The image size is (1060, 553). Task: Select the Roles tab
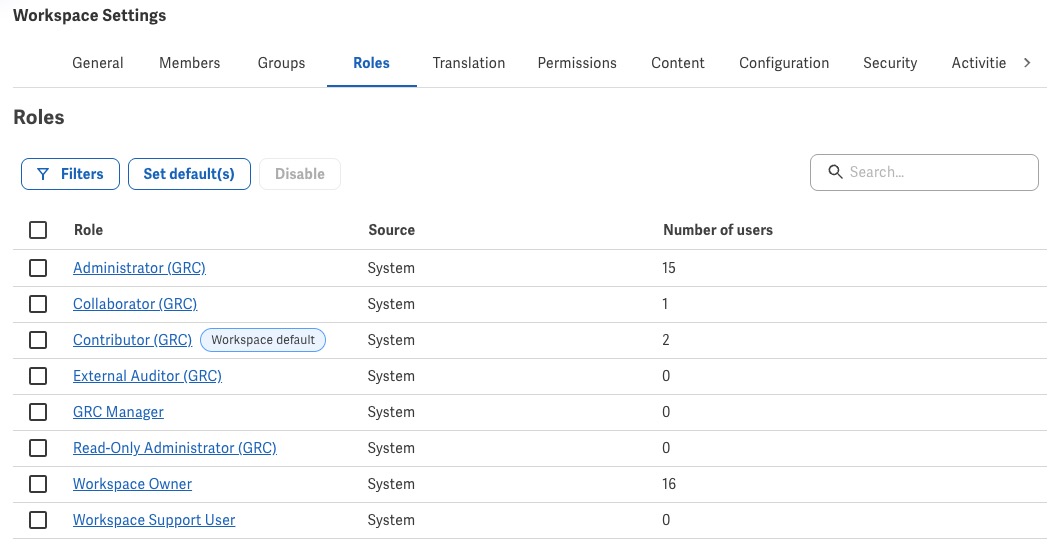[371, 63]
